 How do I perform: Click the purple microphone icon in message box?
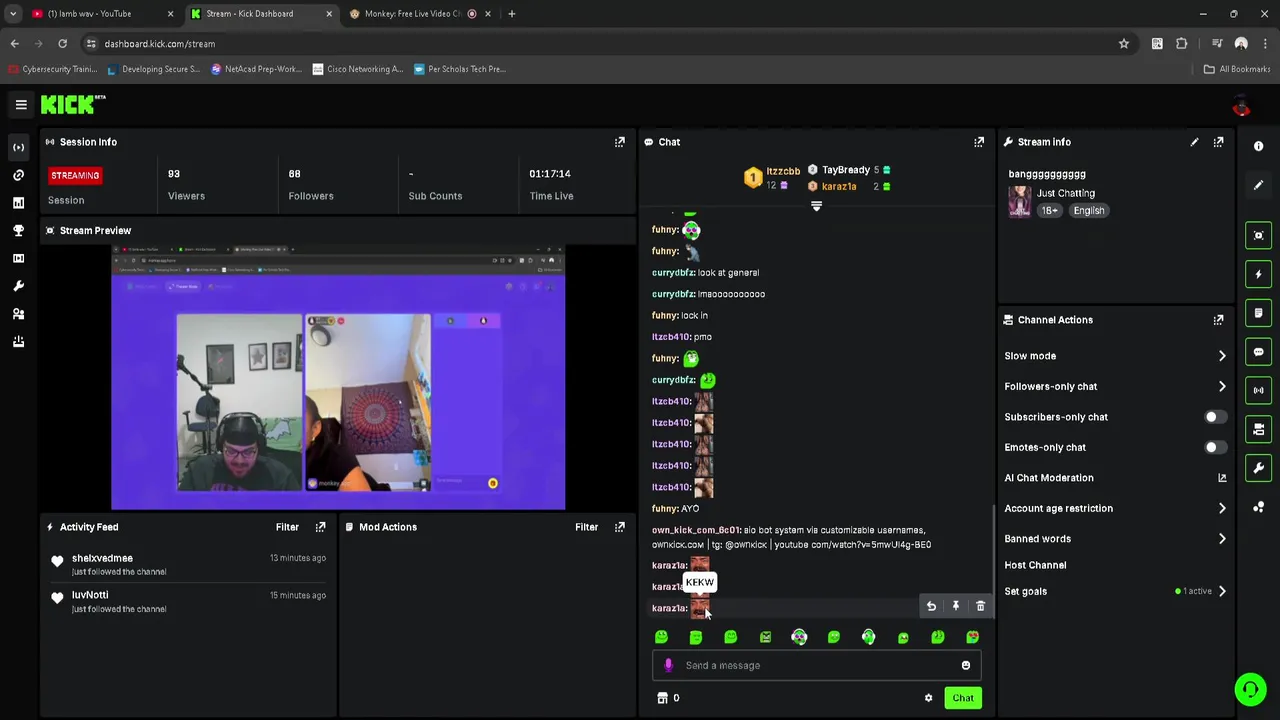(668, 665)
